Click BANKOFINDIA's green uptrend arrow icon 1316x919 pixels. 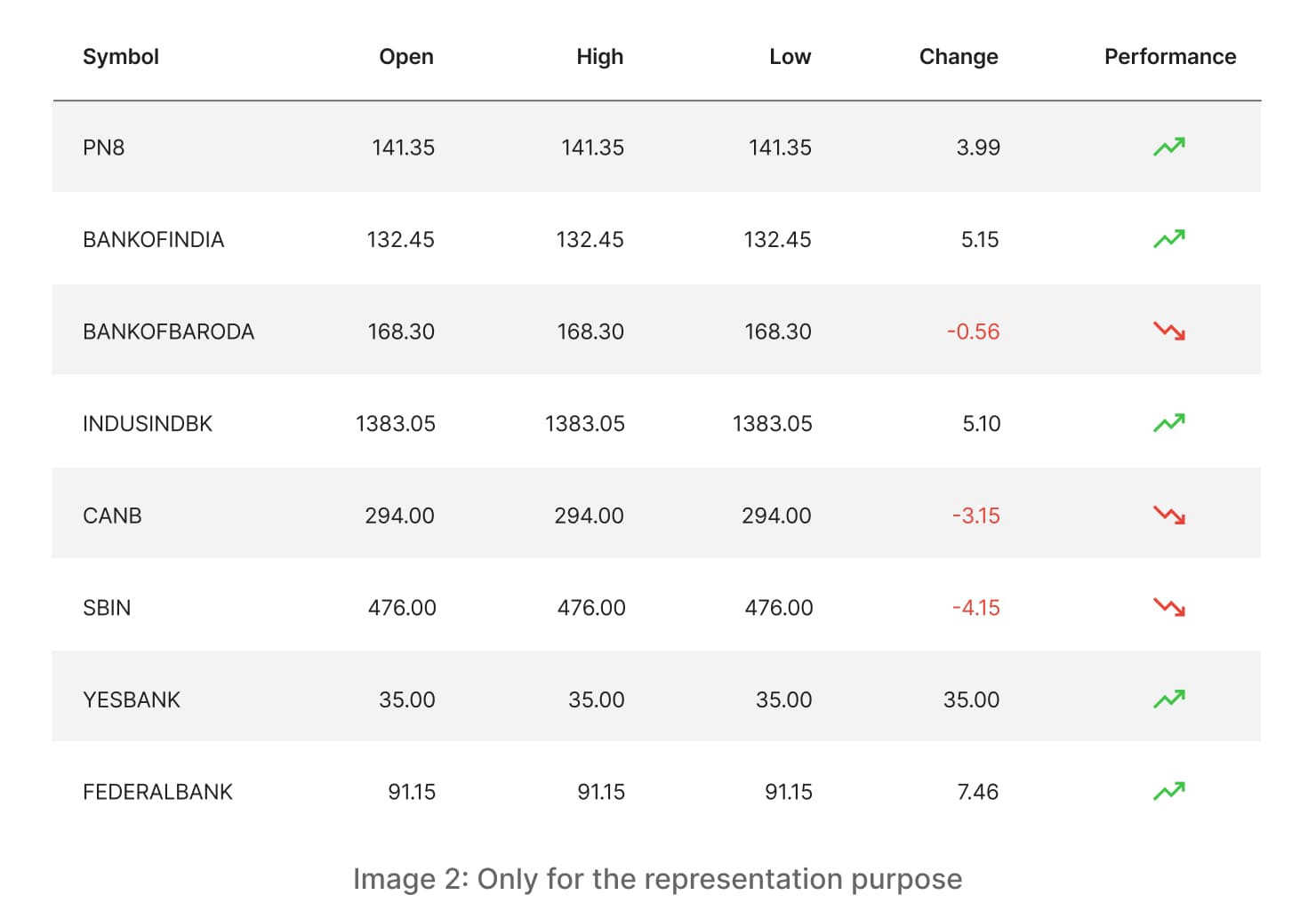(1168, 239)
